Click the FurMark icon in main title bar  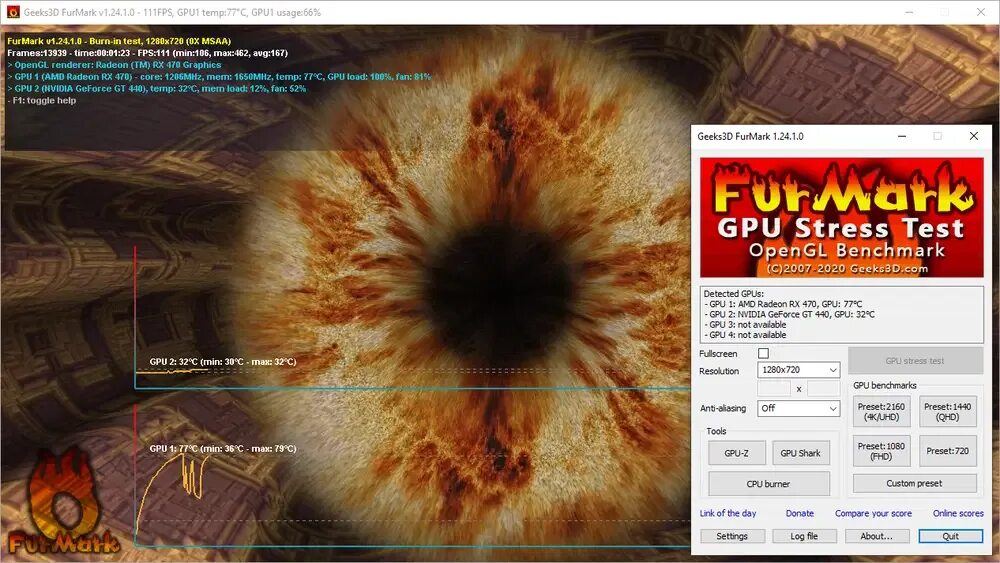tap(13, 12)
